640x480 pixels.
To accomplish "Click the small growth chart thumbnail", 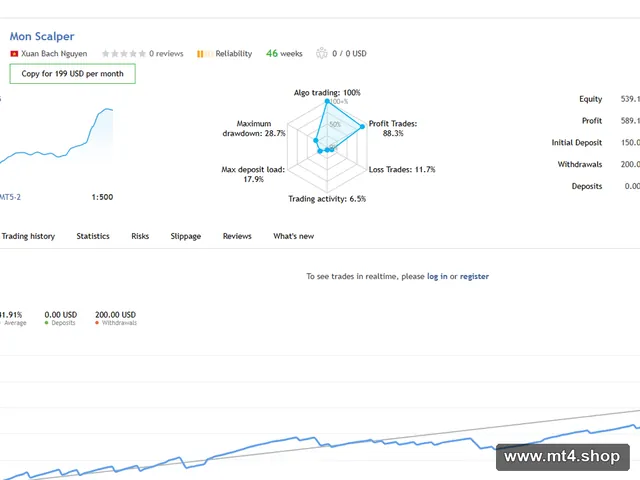I will [x=56, y=137].
